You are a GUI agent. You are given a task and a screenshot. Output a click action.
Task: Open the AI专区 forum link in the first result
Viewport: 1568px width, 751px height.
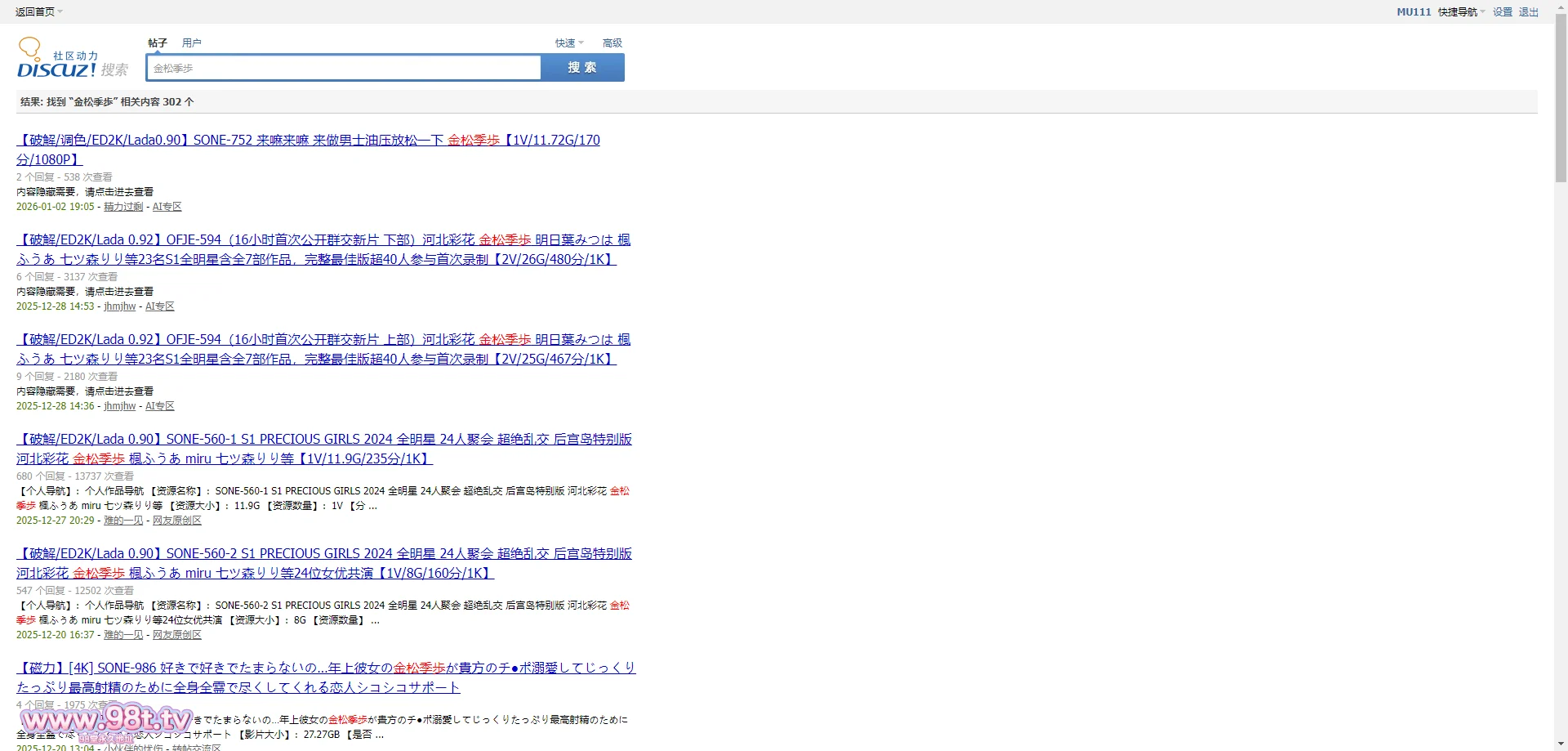coord(167,207)
